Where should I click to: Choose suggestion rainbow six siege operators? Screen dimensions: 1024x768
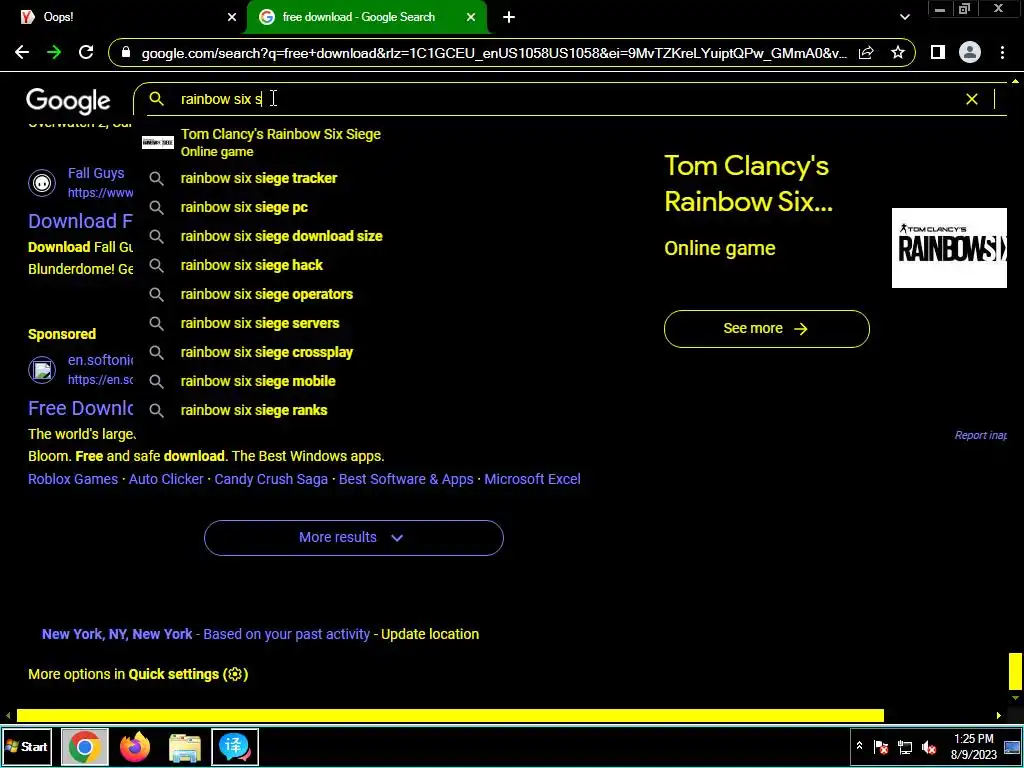pyautogui.click(x=266, y=294)
